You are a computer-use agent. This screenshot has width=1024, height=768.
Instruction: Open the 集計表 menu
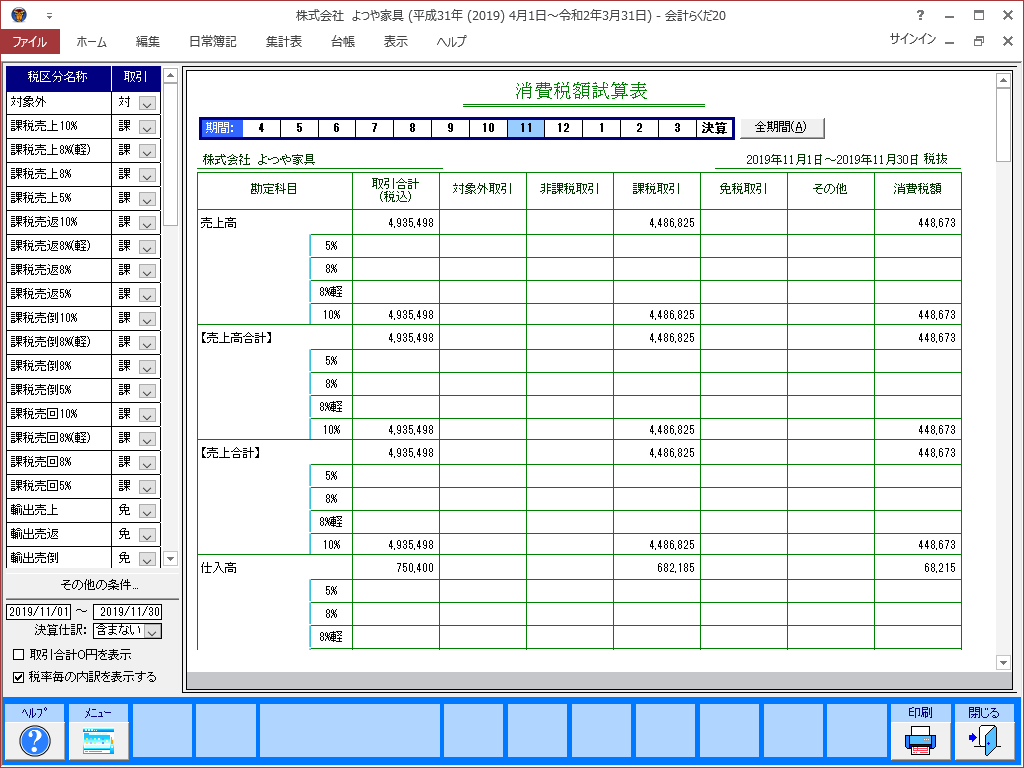coord(284,41)
